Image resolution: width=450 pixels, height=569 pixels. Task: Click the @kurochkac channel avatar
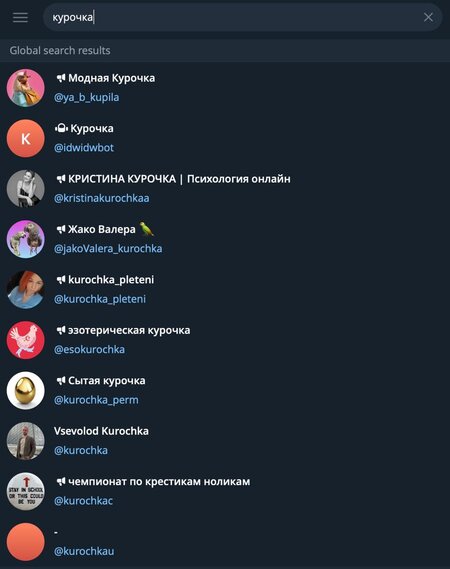click(x=25, y=491)
